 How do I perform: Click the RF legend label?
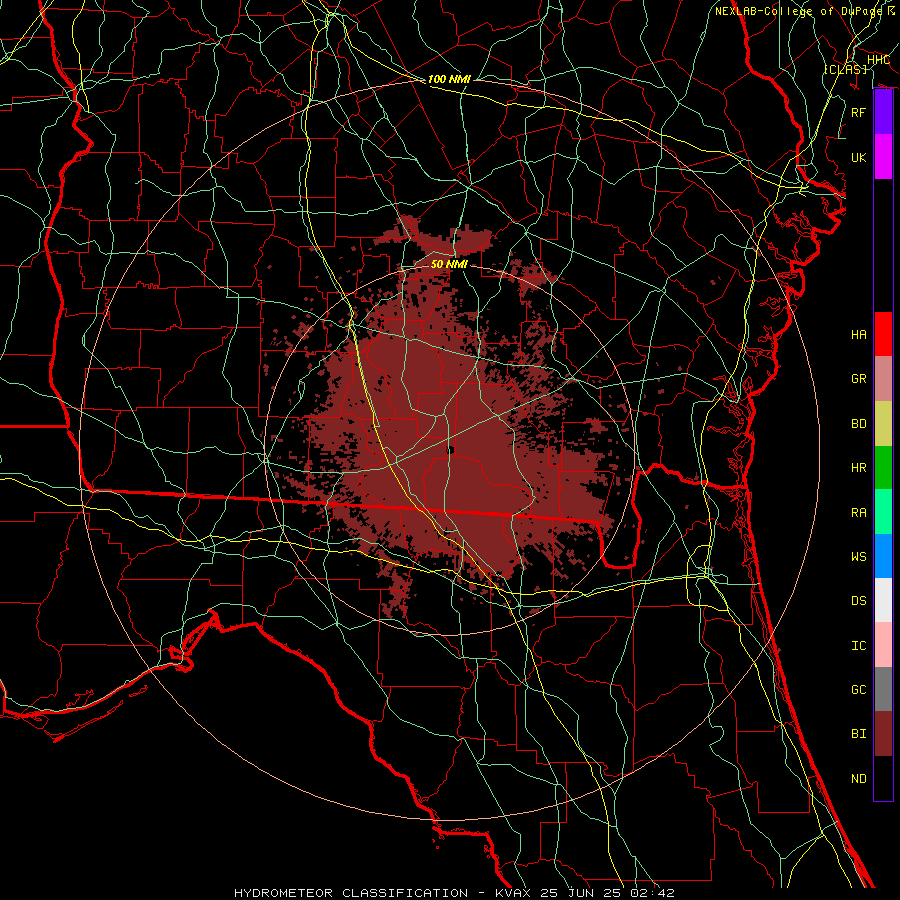pyautogui.click(x=859, y=112)
